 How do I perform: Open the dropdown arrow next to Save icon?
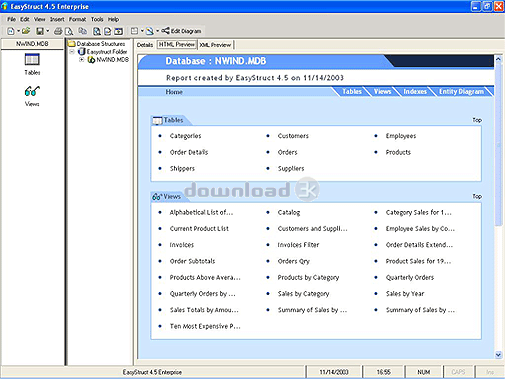pos(48,31)
